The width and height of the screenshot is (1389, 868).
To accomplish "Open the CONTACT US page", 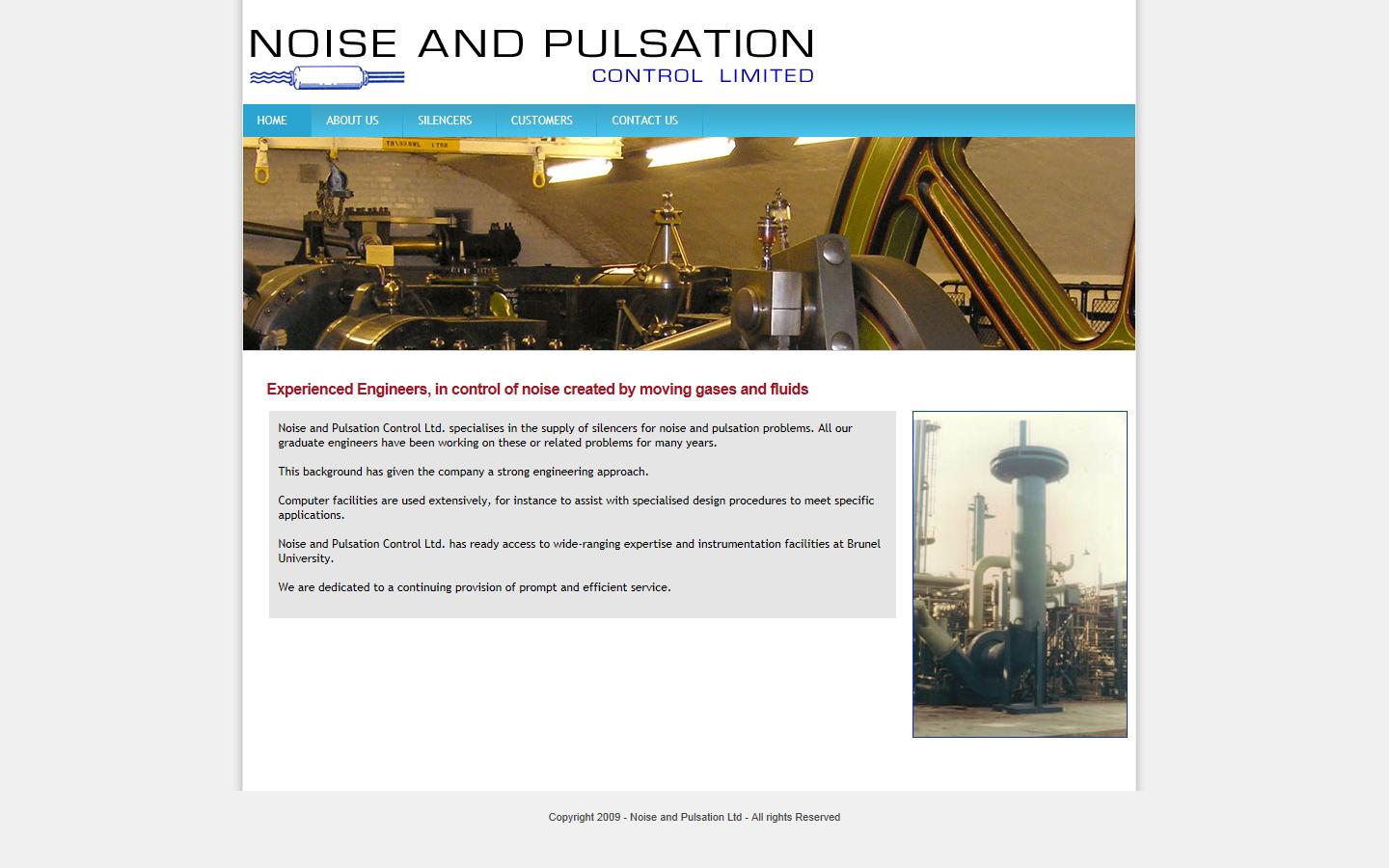I will (x=644, y=120).
